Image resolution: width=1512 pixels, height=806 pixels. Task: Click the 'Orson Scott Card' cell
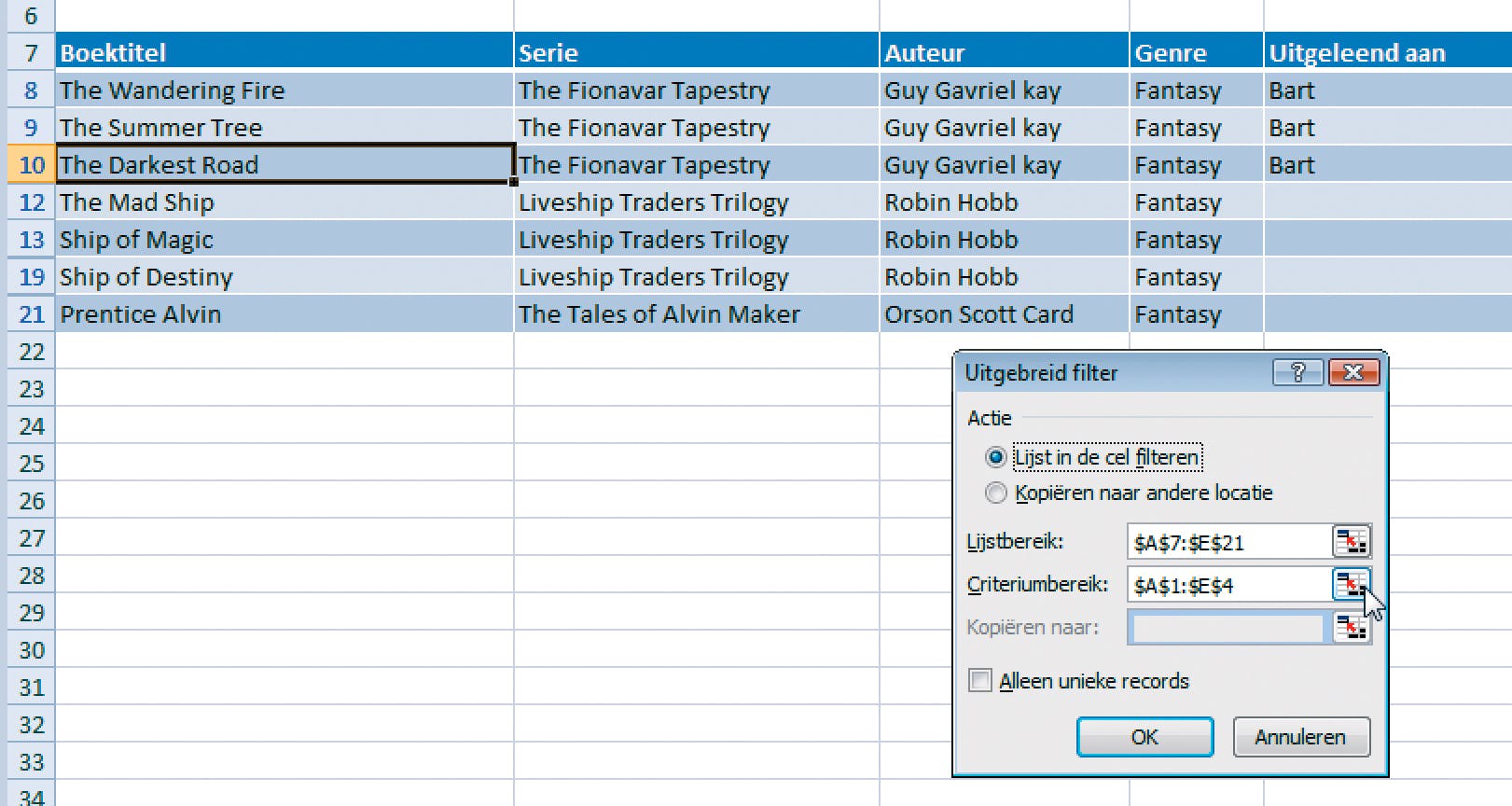coord(1003,314)
